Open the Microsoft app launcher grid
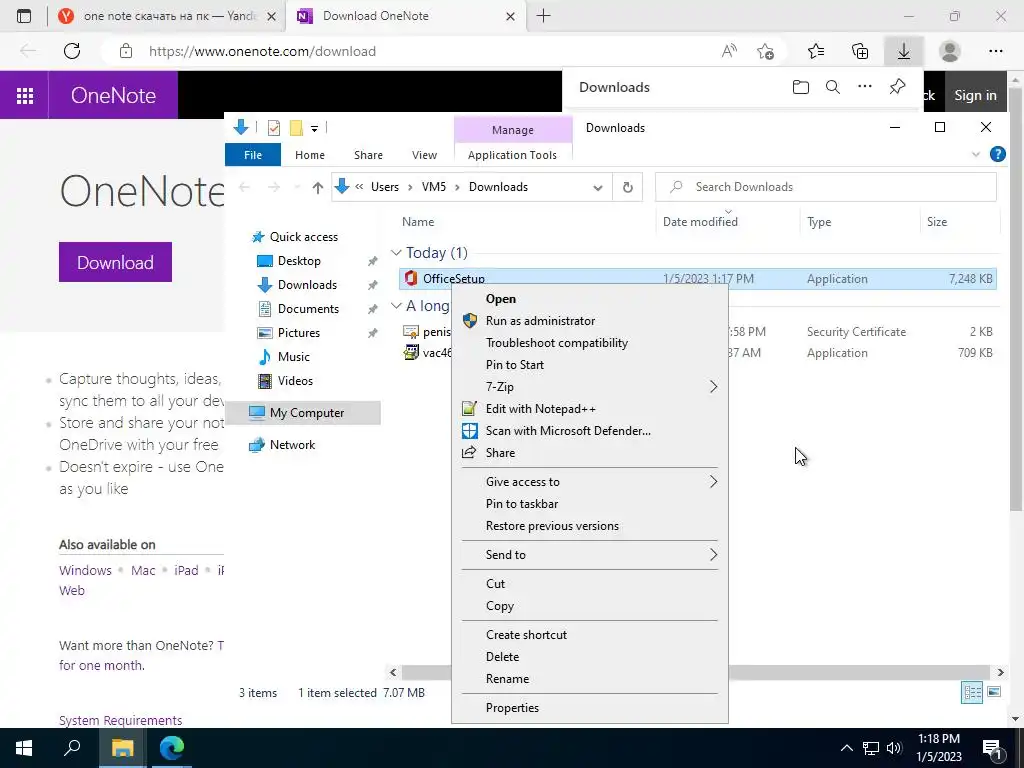This screenshot has height=768, width=1024. pyautogui.click(x=25, y=95)
